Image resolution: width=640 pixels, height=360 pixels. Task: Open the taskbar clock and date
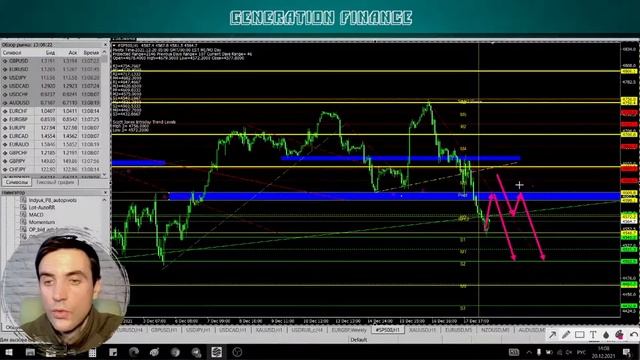(603, 352)
